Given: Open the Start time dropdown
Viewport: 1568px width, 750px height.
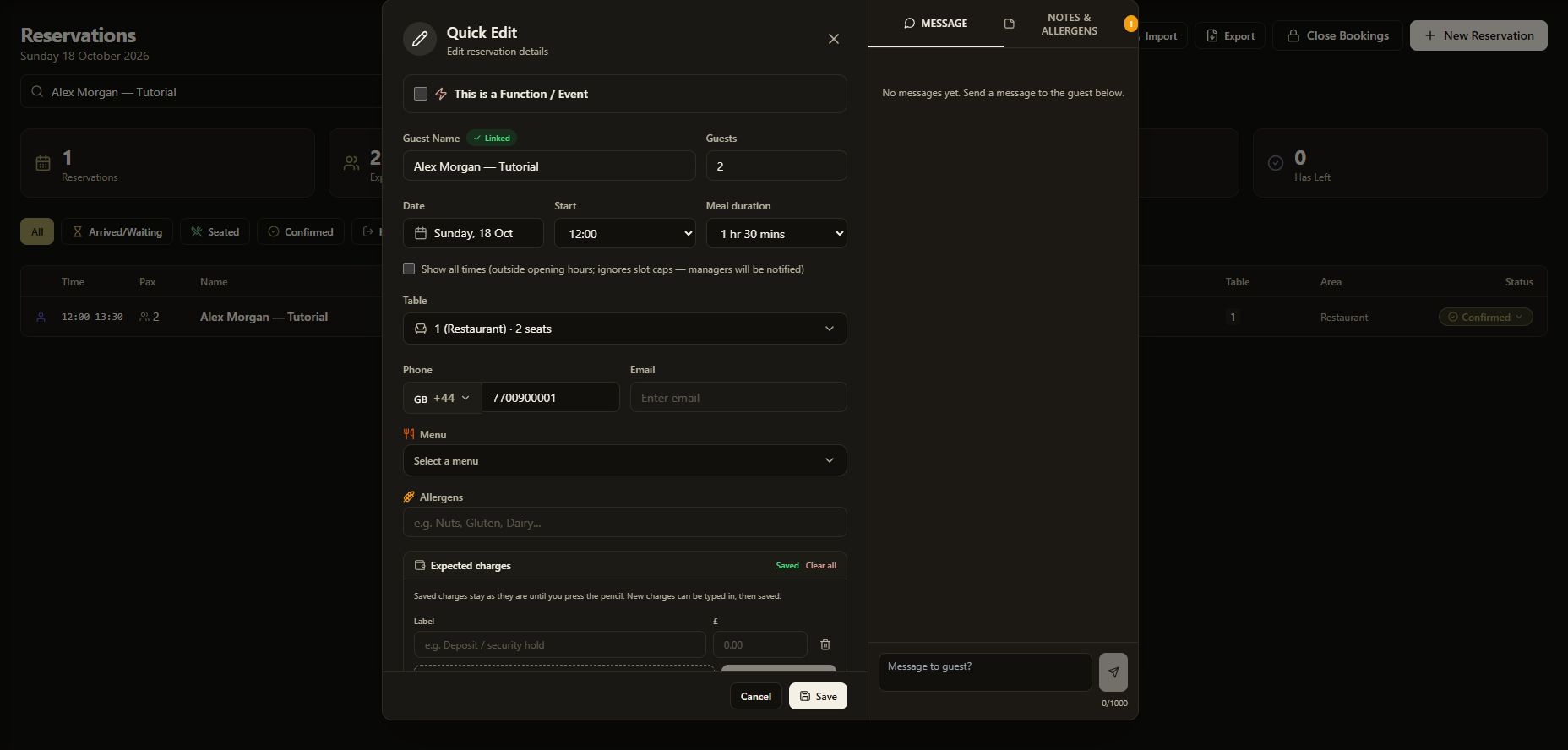Looking at the screenshot, I should [x=625, y=233].
